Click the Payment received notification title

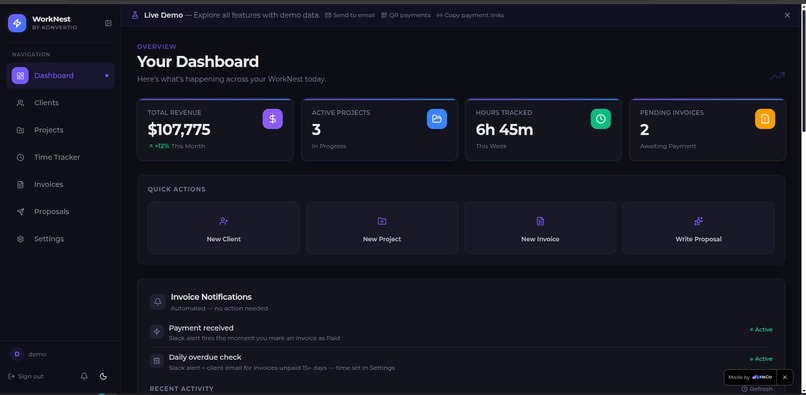pyautogui.click(x=201, y=328)
